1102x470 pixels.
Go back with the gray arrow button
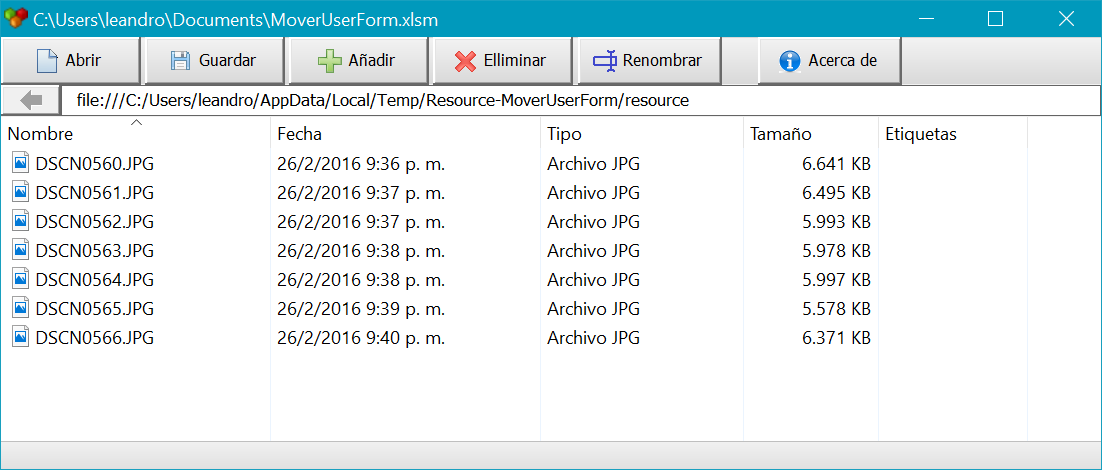point(31,101)
